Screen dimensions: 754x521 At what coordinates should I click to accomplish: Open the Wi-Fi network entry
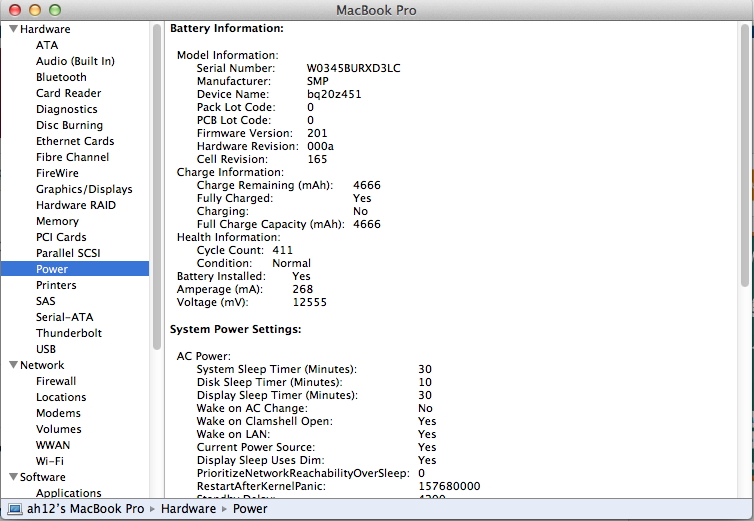coord(50,461)
